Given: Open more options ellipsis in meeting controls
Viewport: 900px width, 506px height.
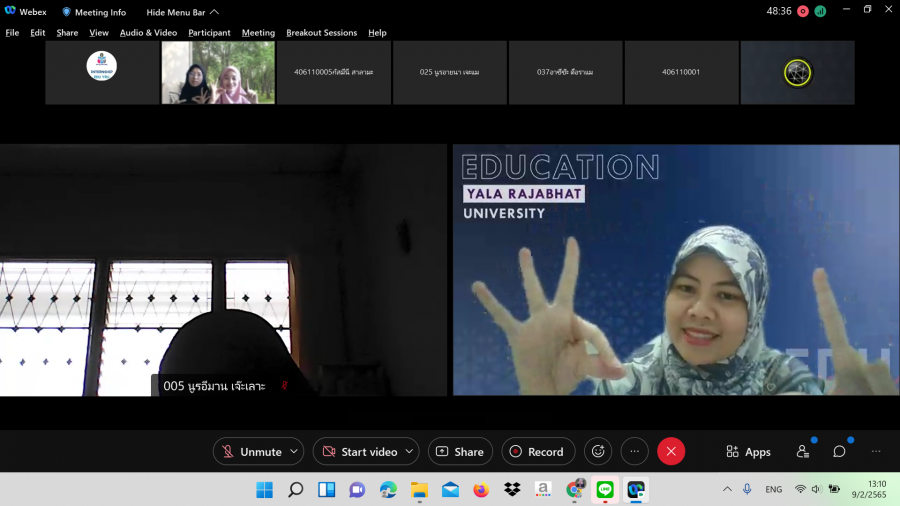Looking at the screenshot, I should pos(634,452).
